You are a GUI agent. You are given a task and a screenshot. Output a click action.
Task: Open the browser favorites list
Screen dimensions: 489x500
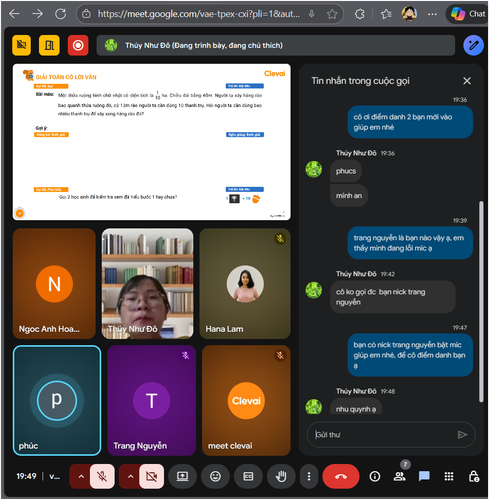(386, 14)
